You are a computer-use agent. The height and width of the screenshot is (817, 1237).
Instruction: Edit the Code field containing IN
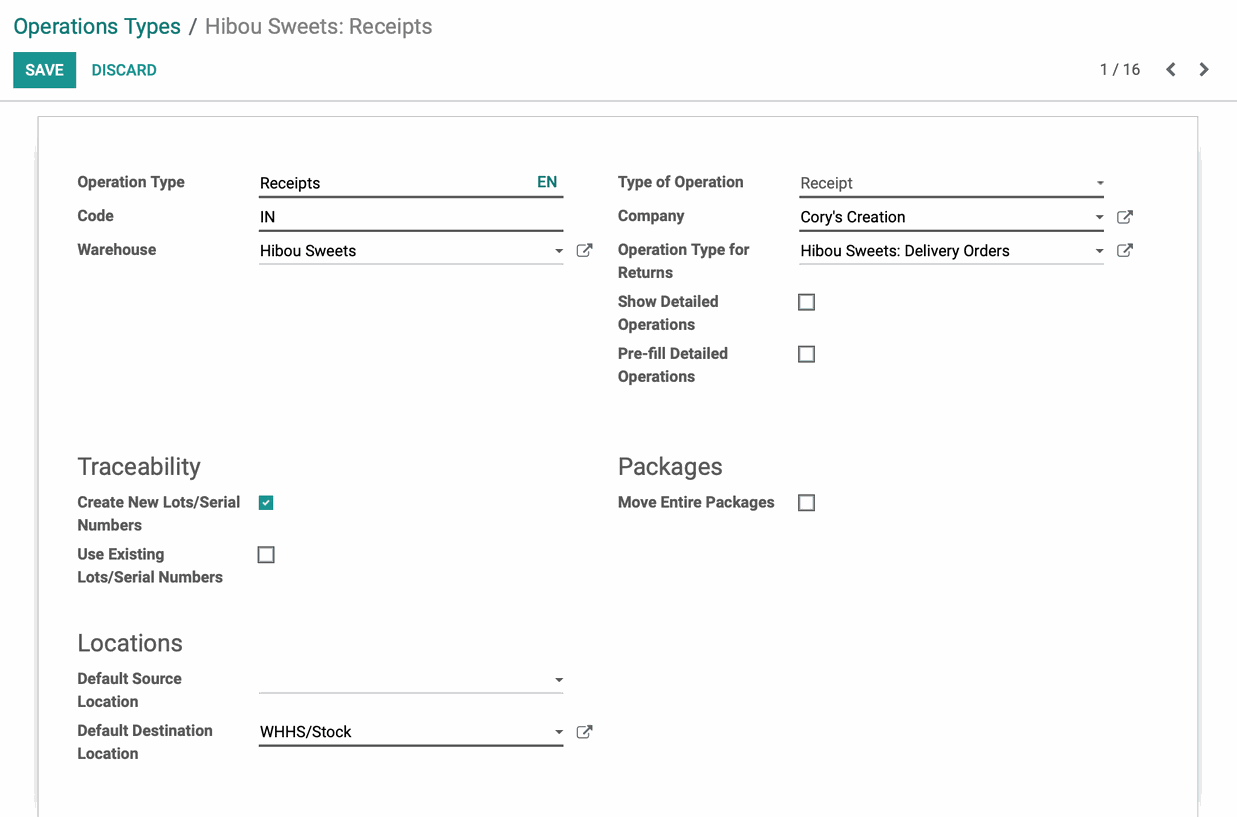click(411, 217)
